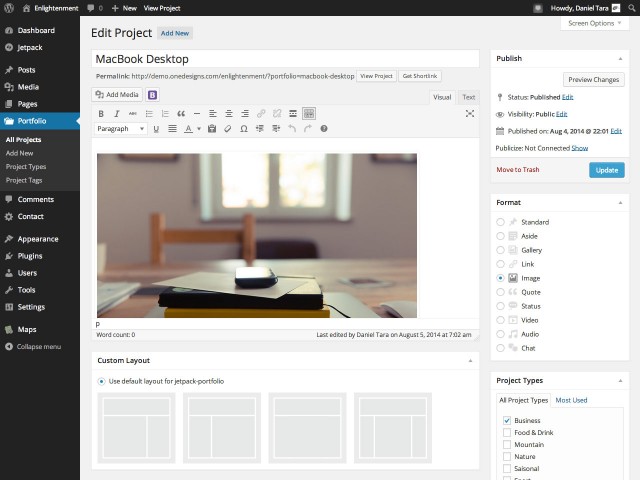
Task: Click the Get Shortlink button
Action: pos(420,76)
